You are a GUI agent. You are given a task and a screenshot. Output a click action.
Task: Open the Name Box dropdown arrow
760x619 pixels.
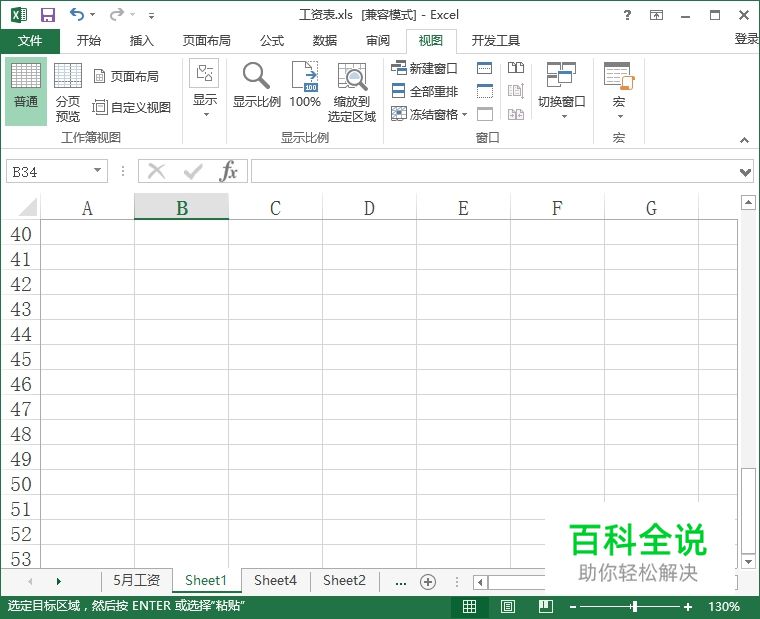97,170
